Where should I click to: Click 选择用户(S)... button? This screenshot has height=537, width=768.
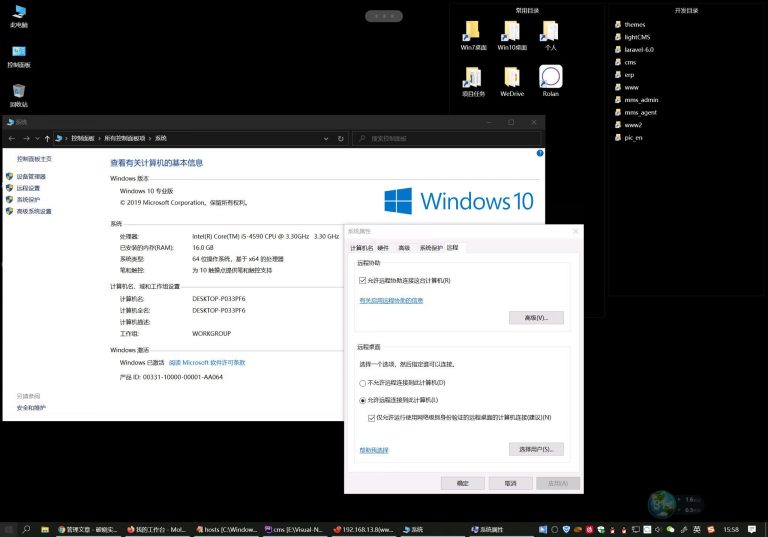(536, 449)
